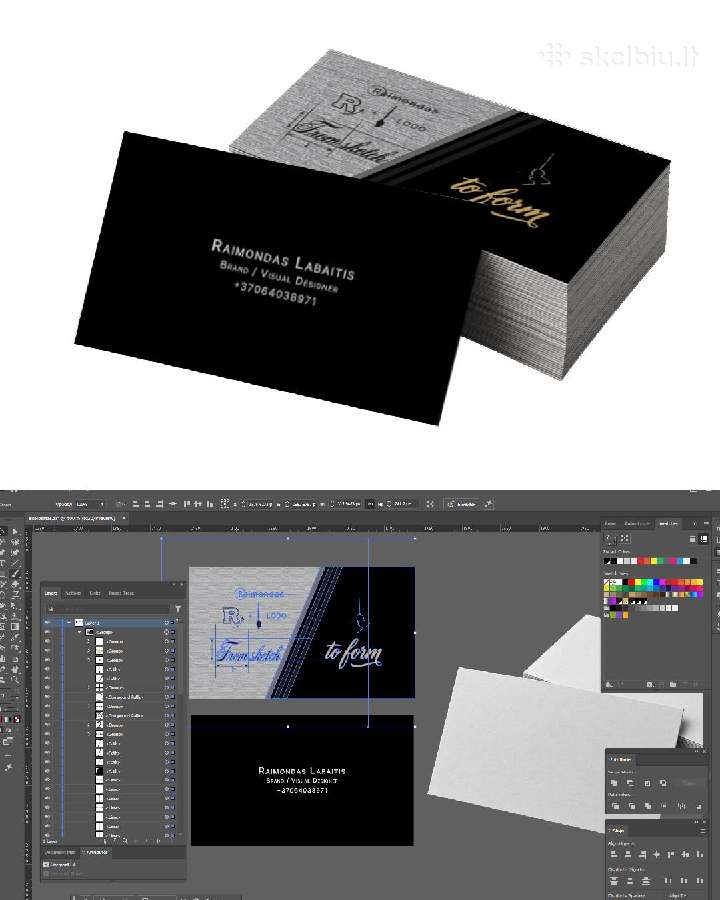
Task: Collapse the Layer 1 disclosure triangle
Action: coord(69,623)
